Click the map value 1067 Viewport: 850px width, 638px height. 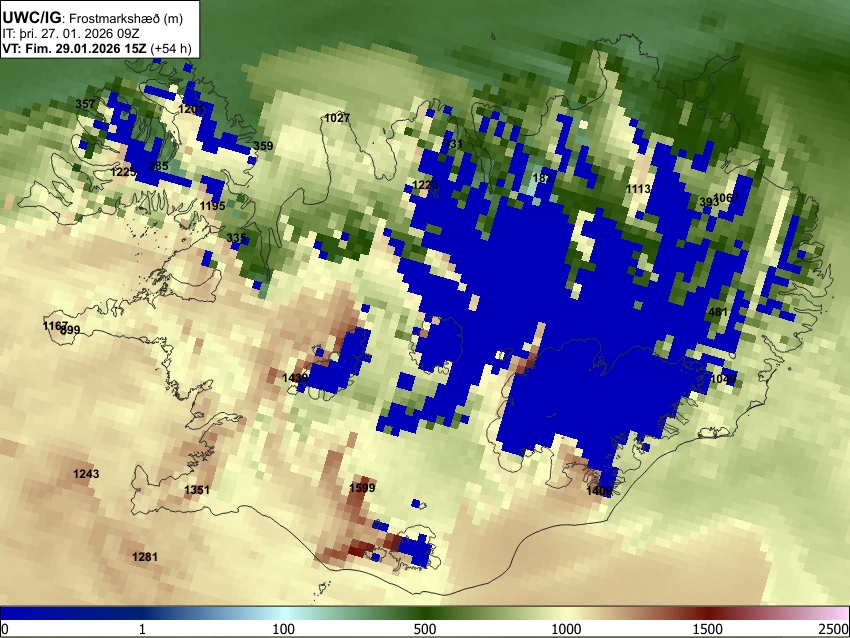tap(726, 197)
